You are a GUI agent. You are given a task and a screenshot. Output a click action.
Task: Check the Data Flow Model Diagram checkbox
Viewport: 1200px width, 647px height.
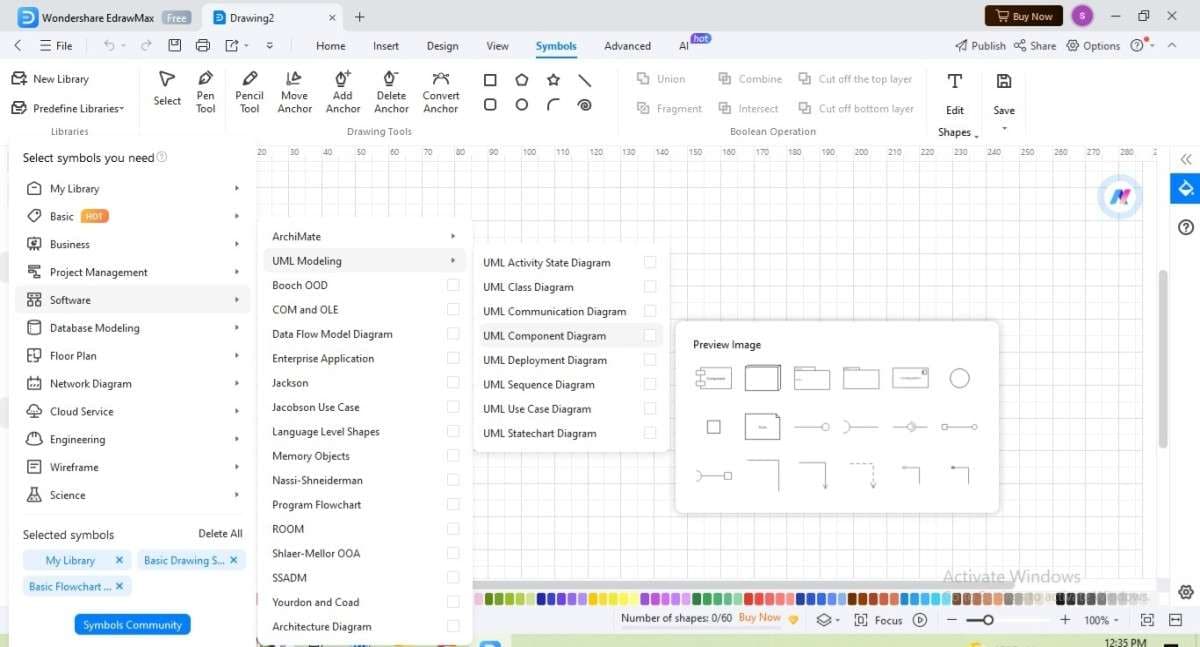[453, 334]
